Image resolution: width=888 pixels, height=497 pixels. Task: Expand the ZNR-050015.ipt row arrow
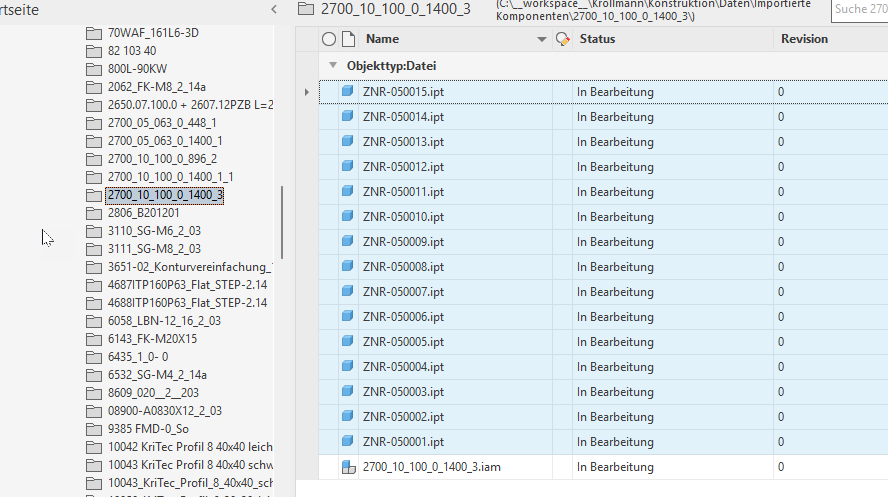pos(307,92)
